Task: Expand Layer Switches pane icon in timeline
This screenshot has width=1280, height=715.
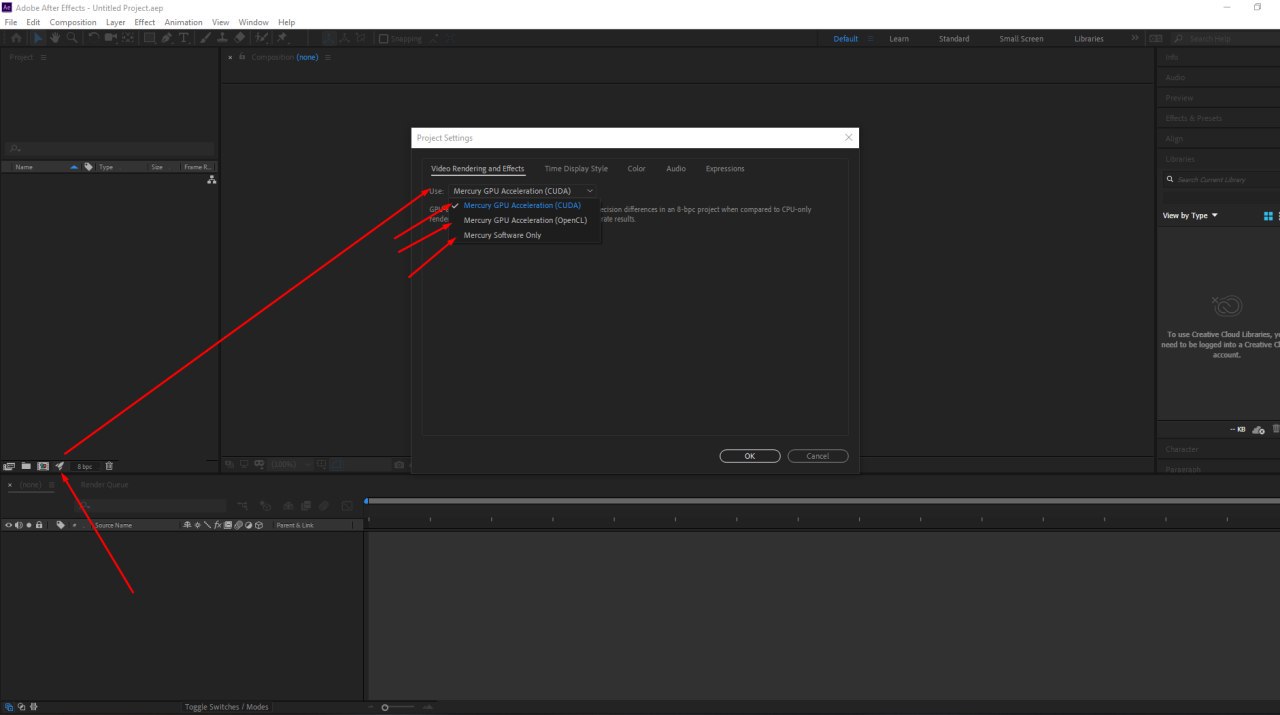Action: tap(9, 707)
